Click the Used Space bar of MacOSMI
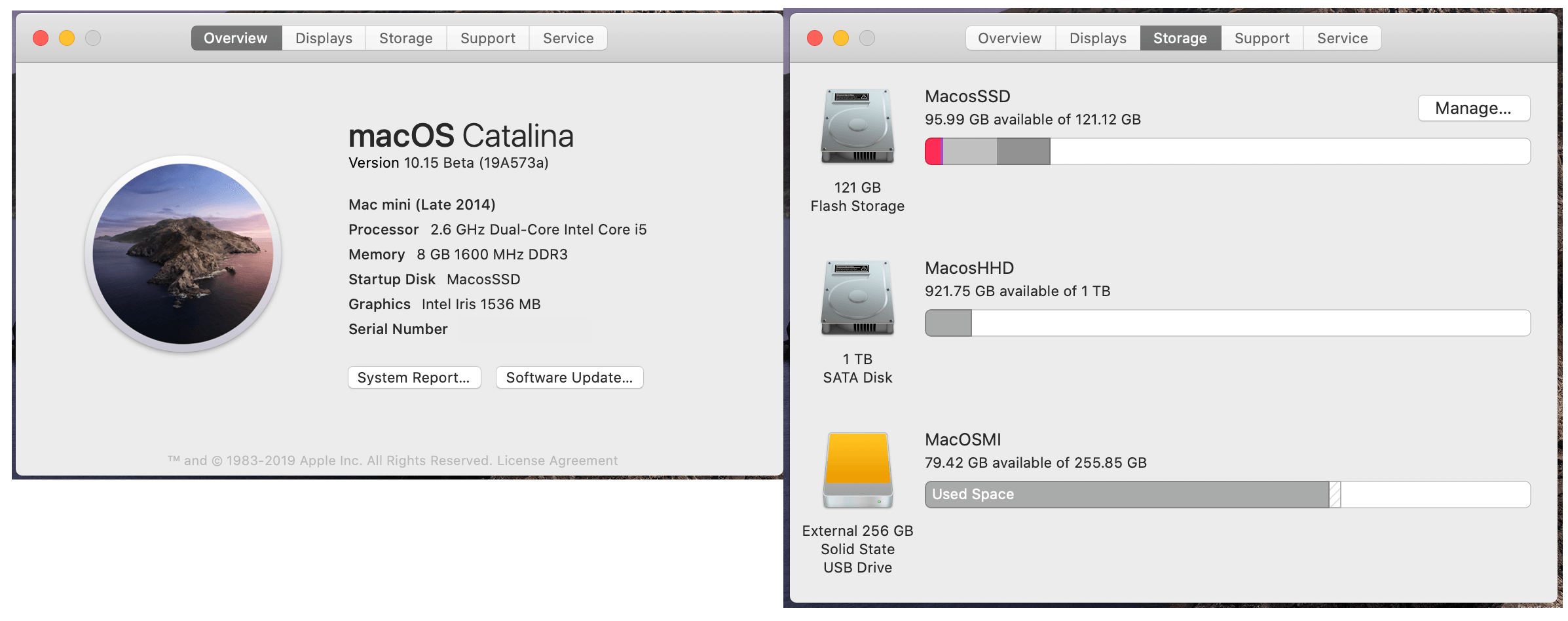Viewport: 1568px width, 621px height. tap(1127, 495)
